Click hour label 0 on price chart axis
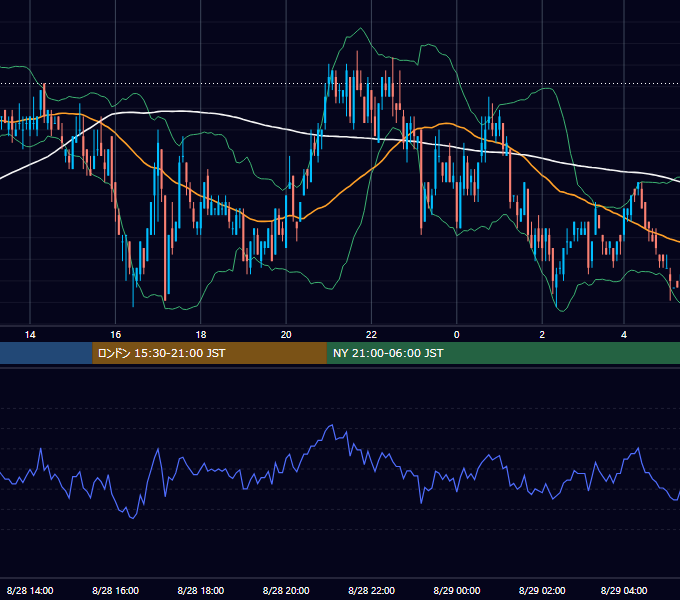This screenshot has height=600, width=680. pyautogui.click(x=457, y=335)
